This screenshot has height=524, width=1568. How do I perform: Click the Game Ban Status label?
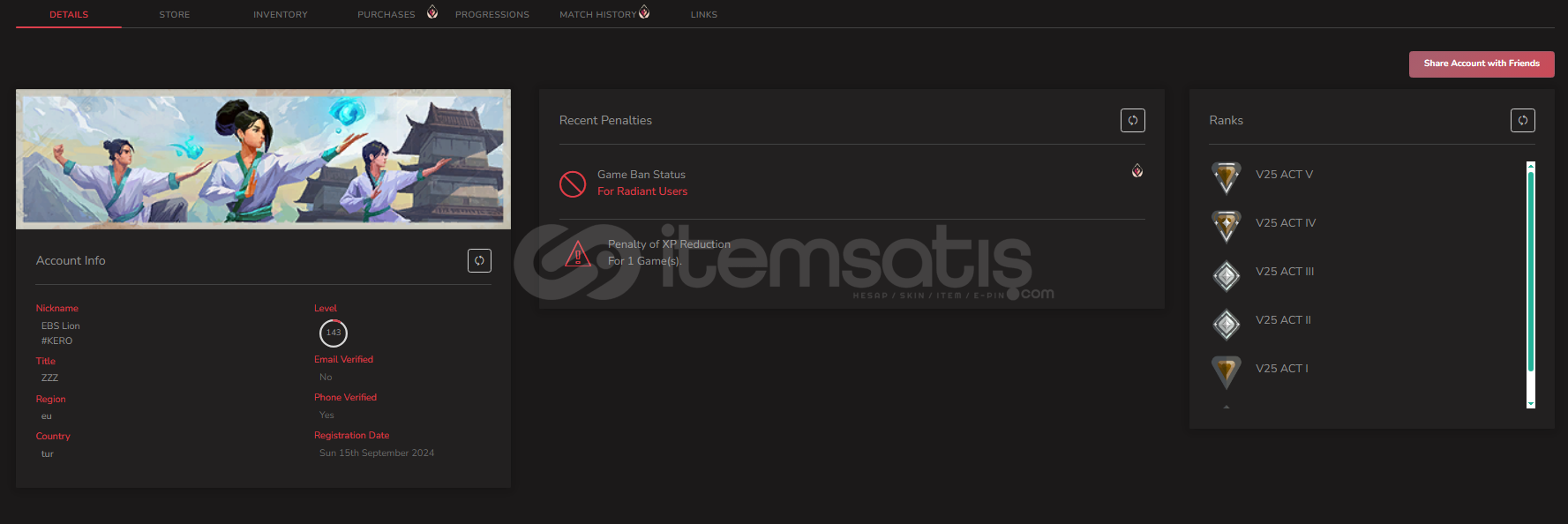tap(641, 175)
